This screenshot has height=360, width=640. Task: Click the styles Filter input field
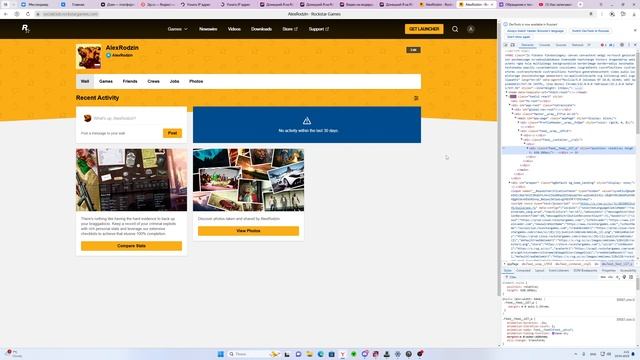[551, 277]
